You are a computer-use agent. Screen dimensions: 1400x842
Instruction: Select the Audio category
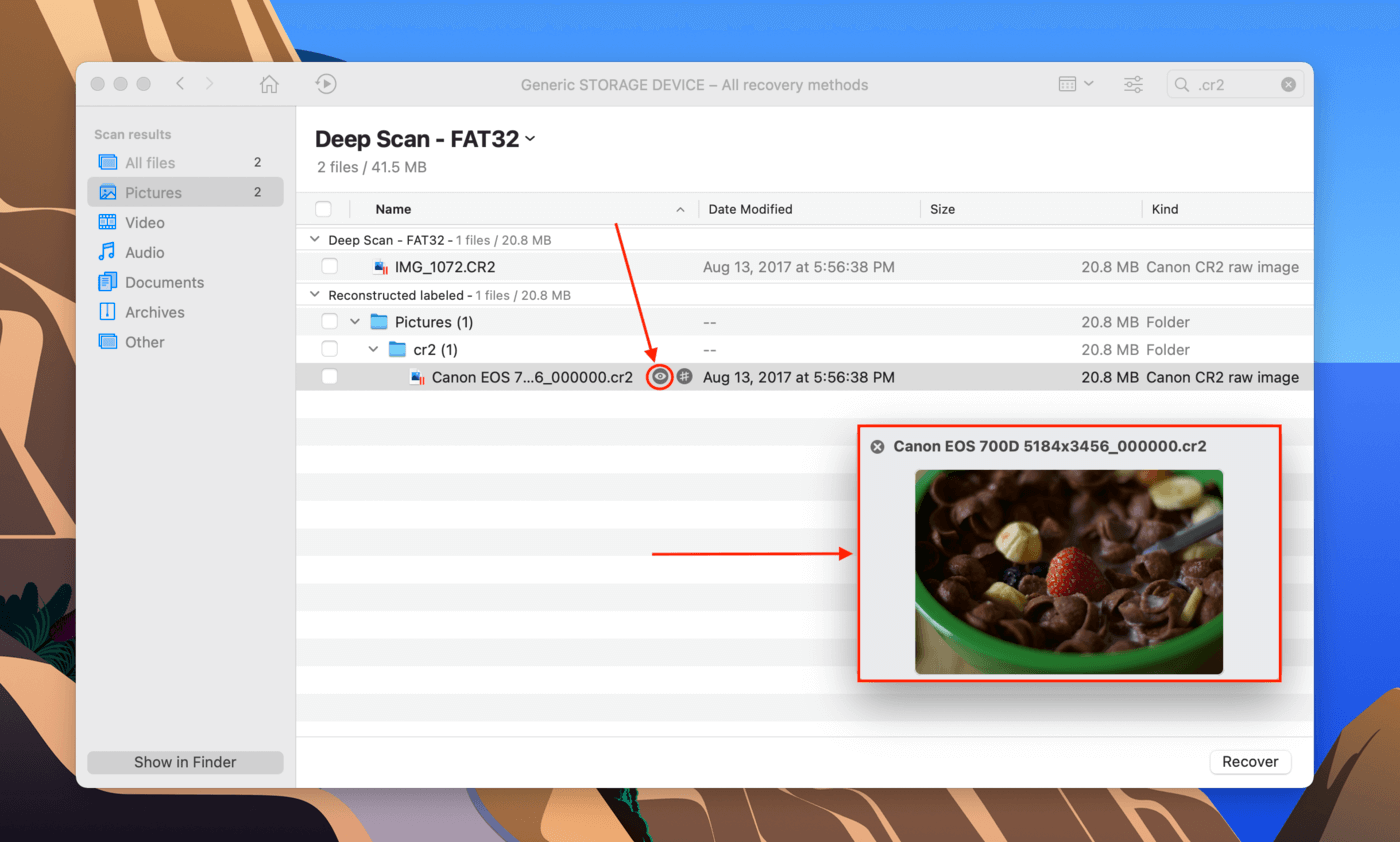point(185,252)
